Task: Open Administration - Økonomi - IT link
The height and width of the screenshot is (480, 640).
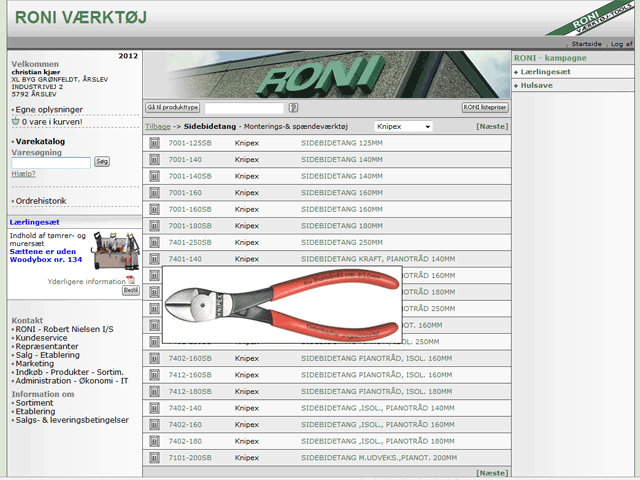Action: [72, 381]
